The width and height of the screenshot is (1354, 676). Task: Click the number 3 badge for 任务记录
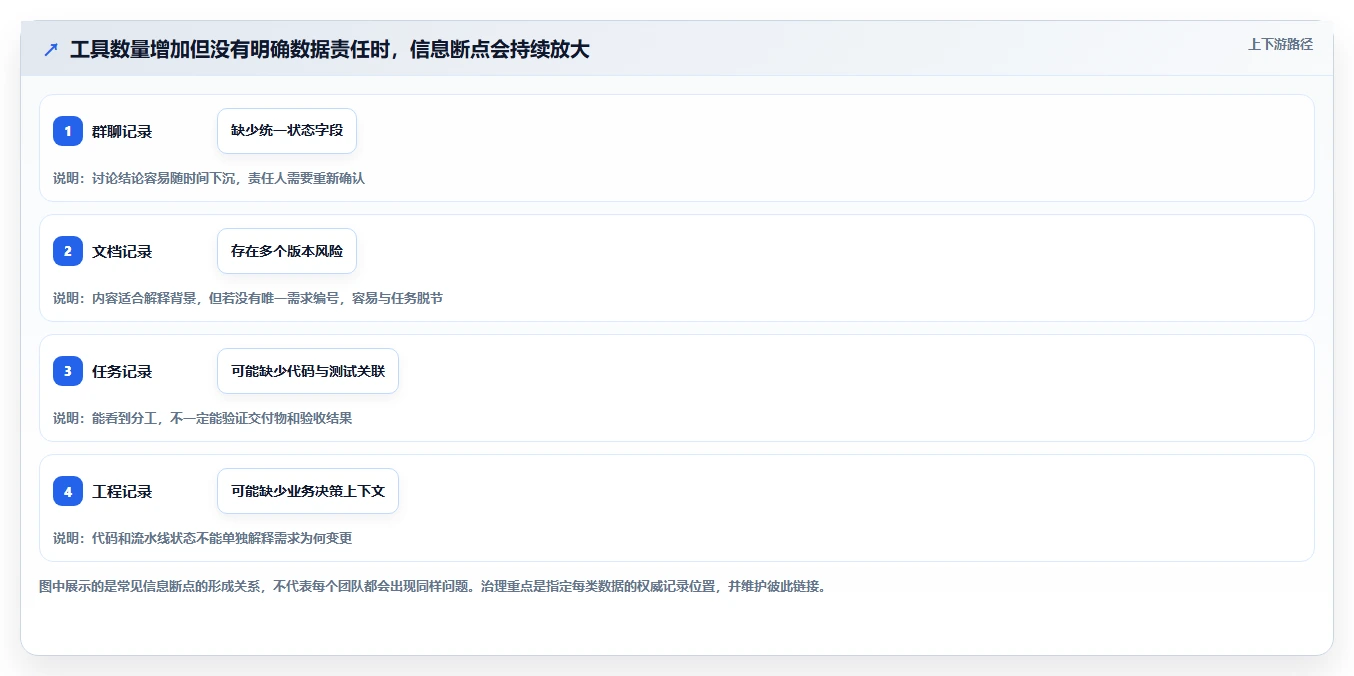pos(68,371)
